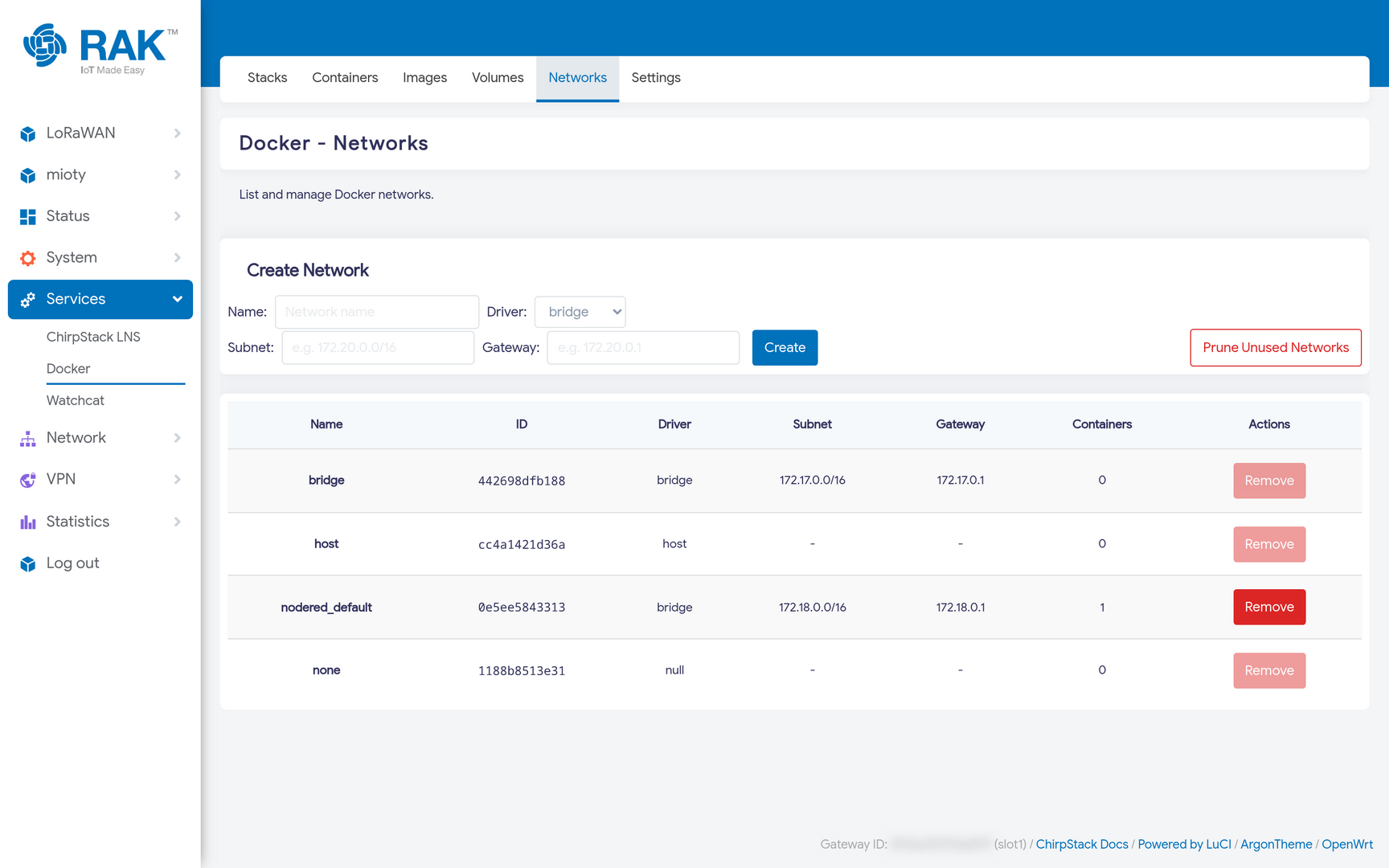This screenshot has height=868, width=1389.
Task: Select the Networks tab
Action: pos(577,78)
